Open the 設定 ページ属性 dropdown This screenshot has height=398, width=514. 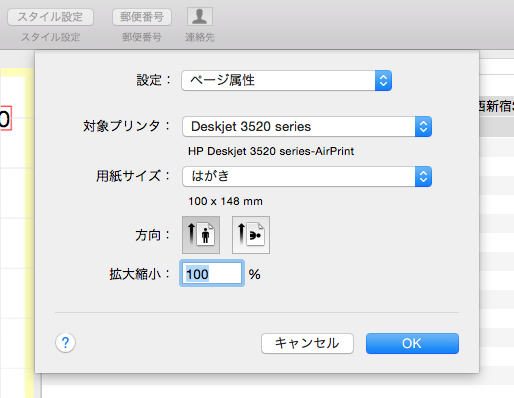[x=286, y=80]
